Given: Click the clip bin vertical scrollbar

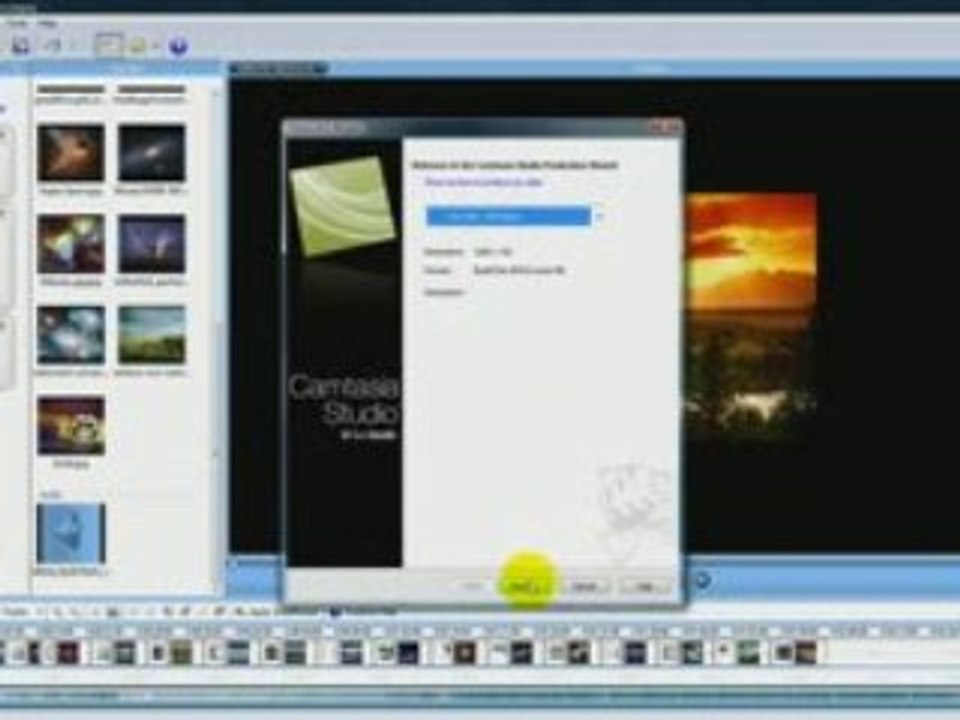Looking at the screenshot, I should 215,337.
